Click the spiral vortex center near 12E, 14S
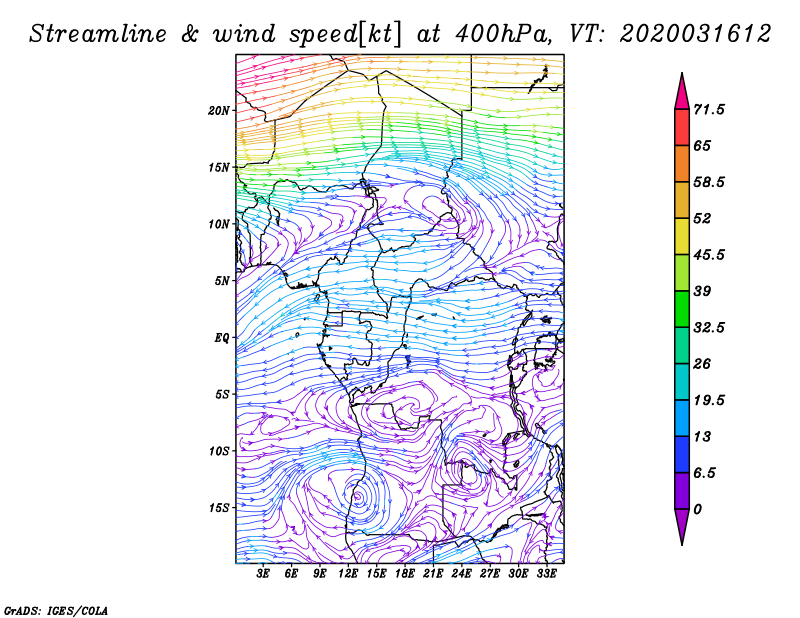This screenshot has width=800, height=618. (357, 494)
